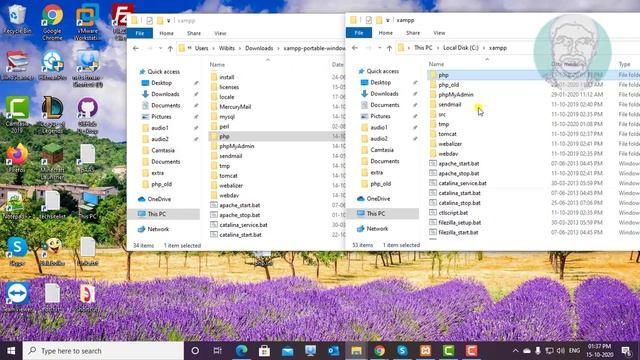Select This PC in right window sidebar

(376, 213)
